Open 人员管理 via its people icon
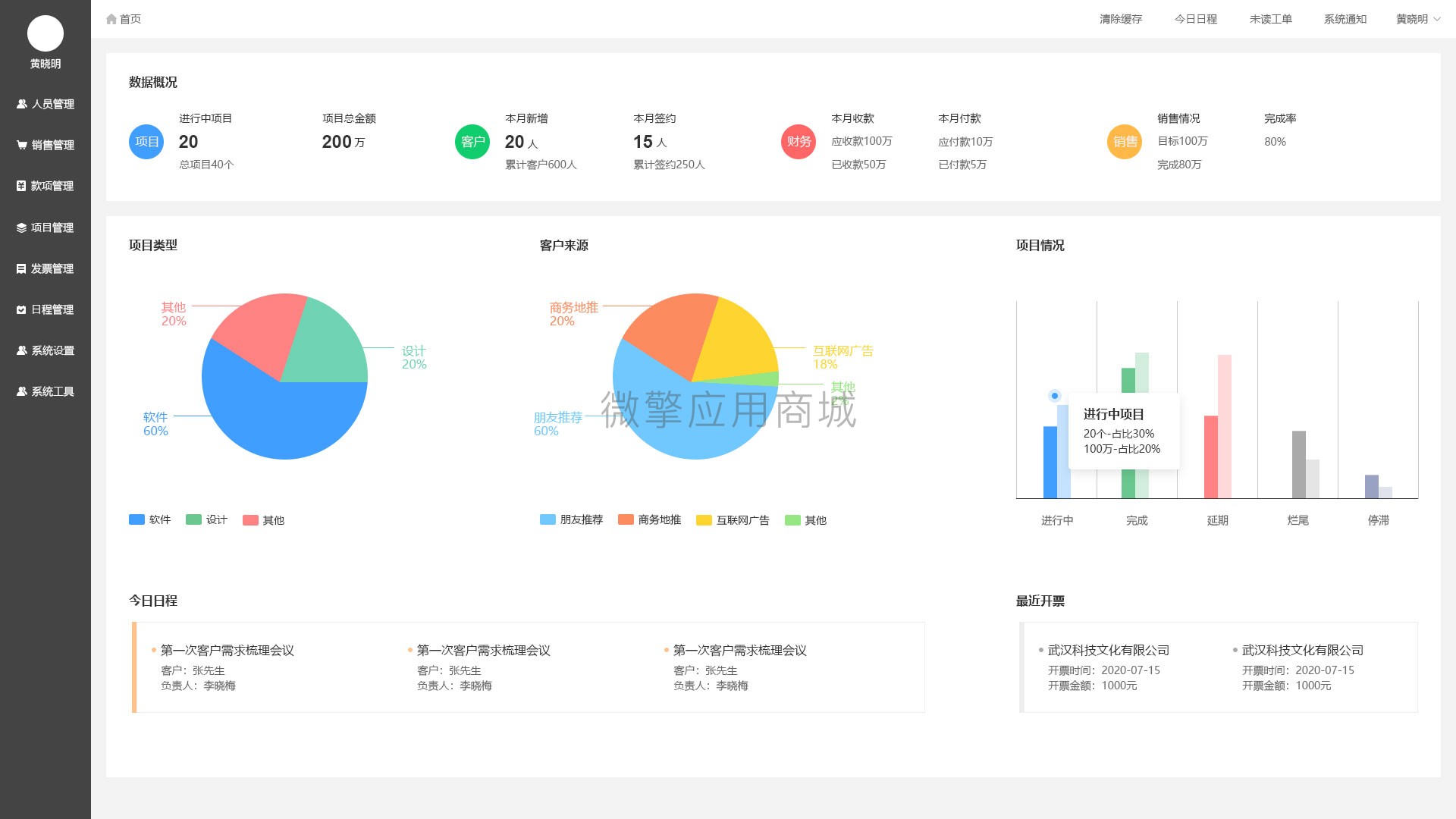1456x819 pixels. (20, 104)
